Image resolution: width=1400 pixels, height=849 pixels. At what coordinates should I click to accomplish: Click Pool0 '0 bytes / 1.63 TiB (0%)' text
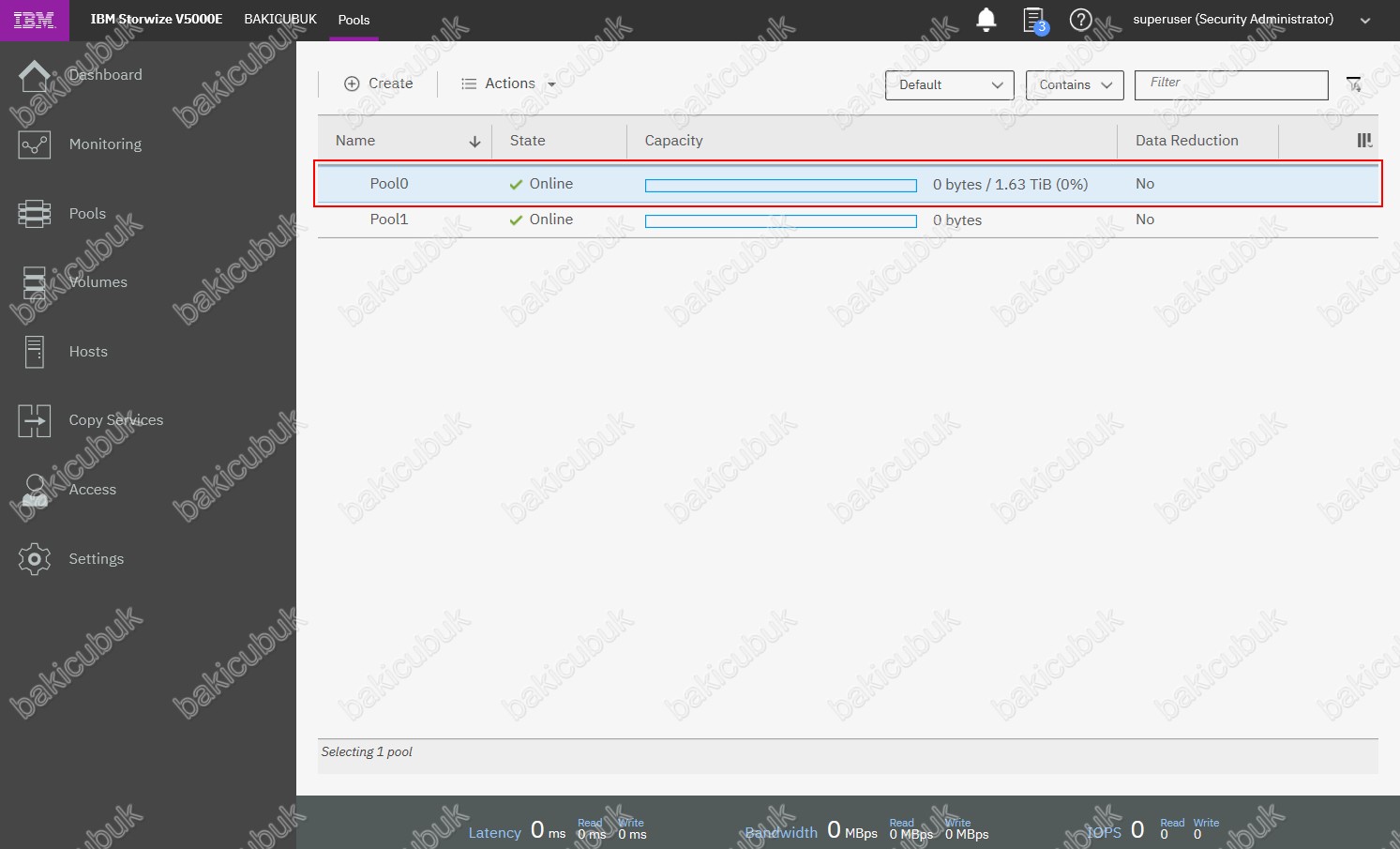(1010, 185)
